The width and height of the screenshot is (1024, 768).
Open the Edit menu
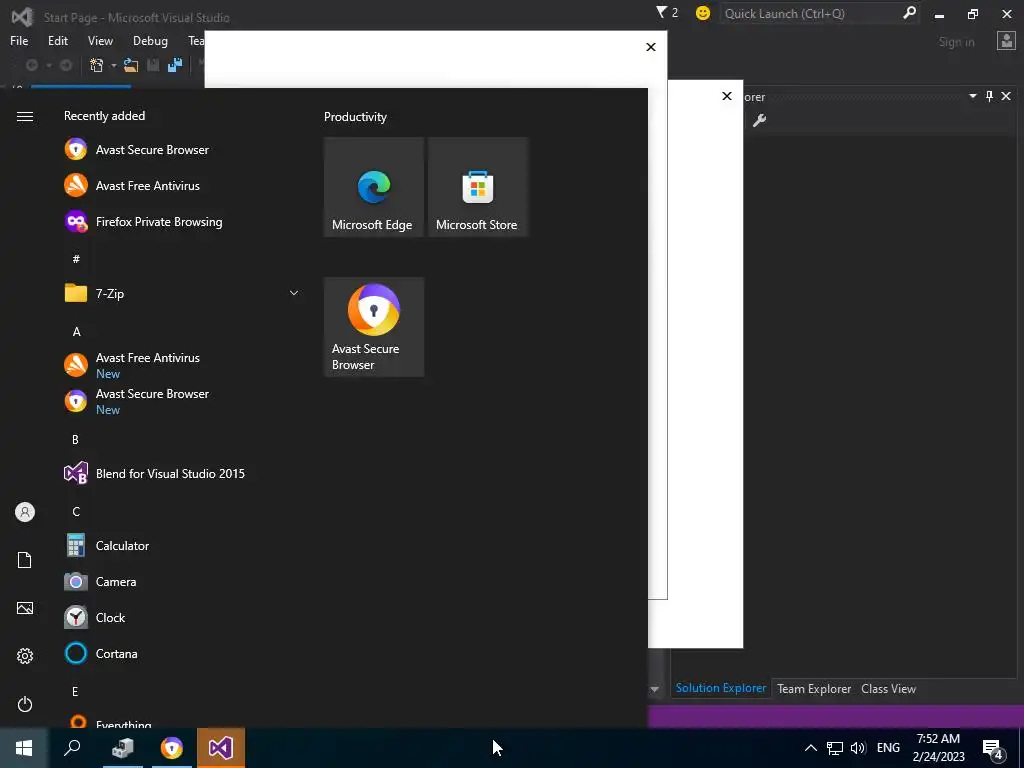pyautogui.click(x=58, y=40)
